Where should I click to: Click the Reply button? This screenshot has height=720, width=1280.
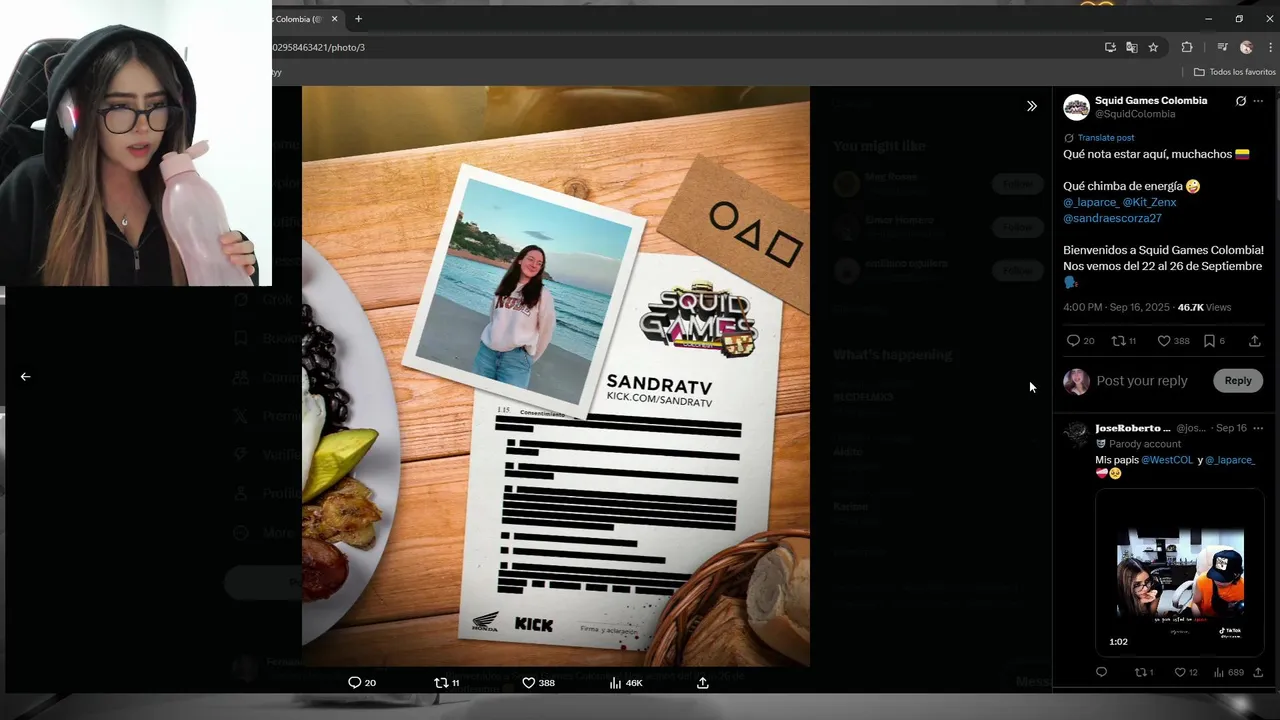pyautogui.click(x=1238, y=380)
